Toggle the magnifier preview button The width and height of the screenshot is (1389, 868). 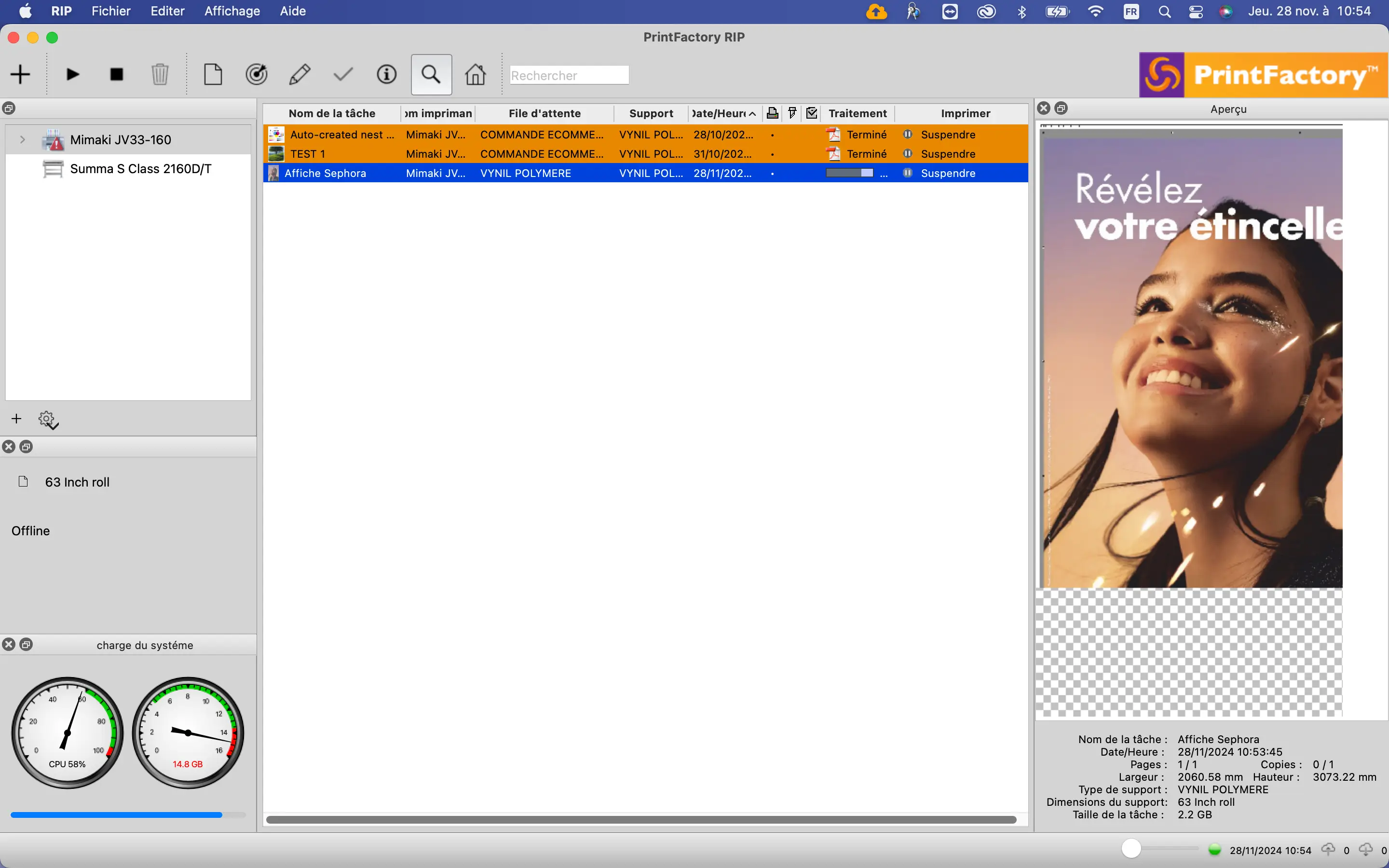[431, 75]
